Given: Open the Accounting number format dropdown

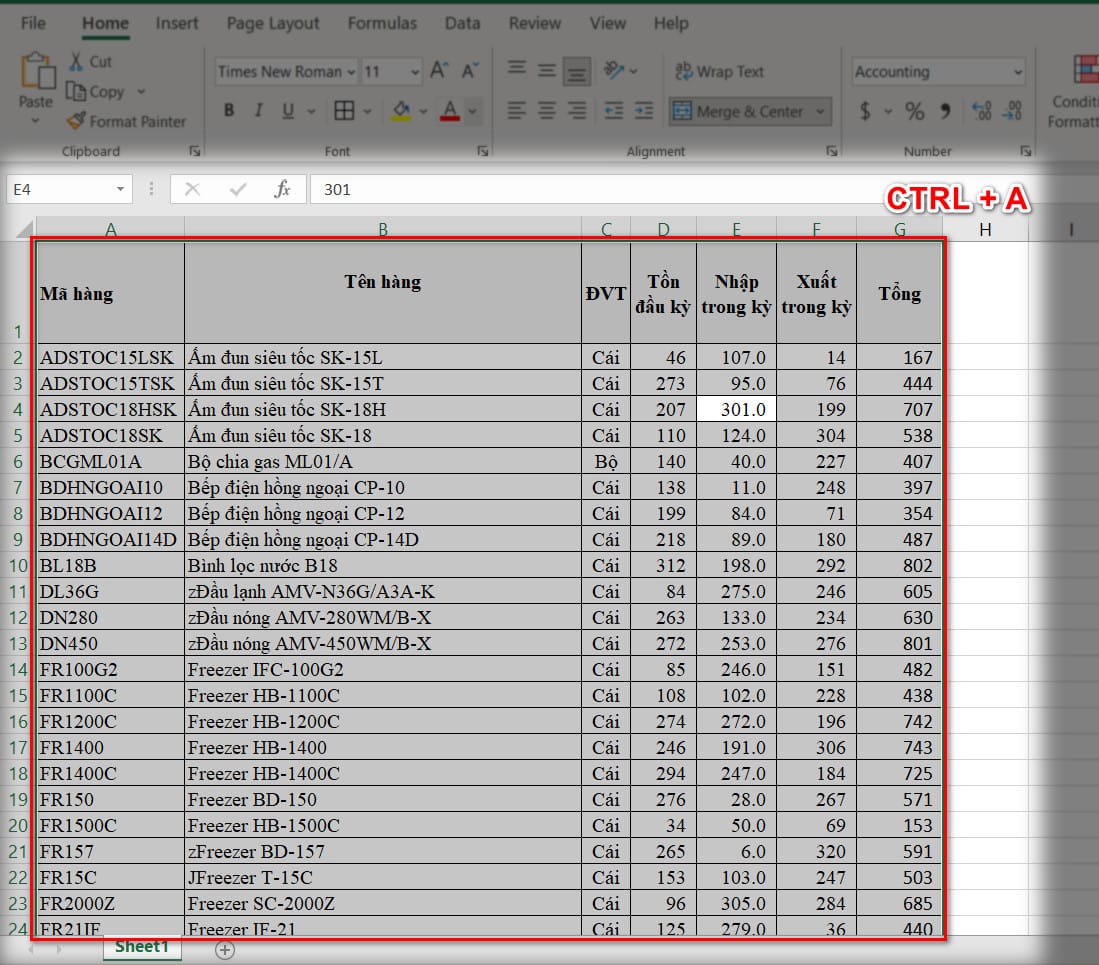Looking at the screenshot, I should (x=1018, y=71).
